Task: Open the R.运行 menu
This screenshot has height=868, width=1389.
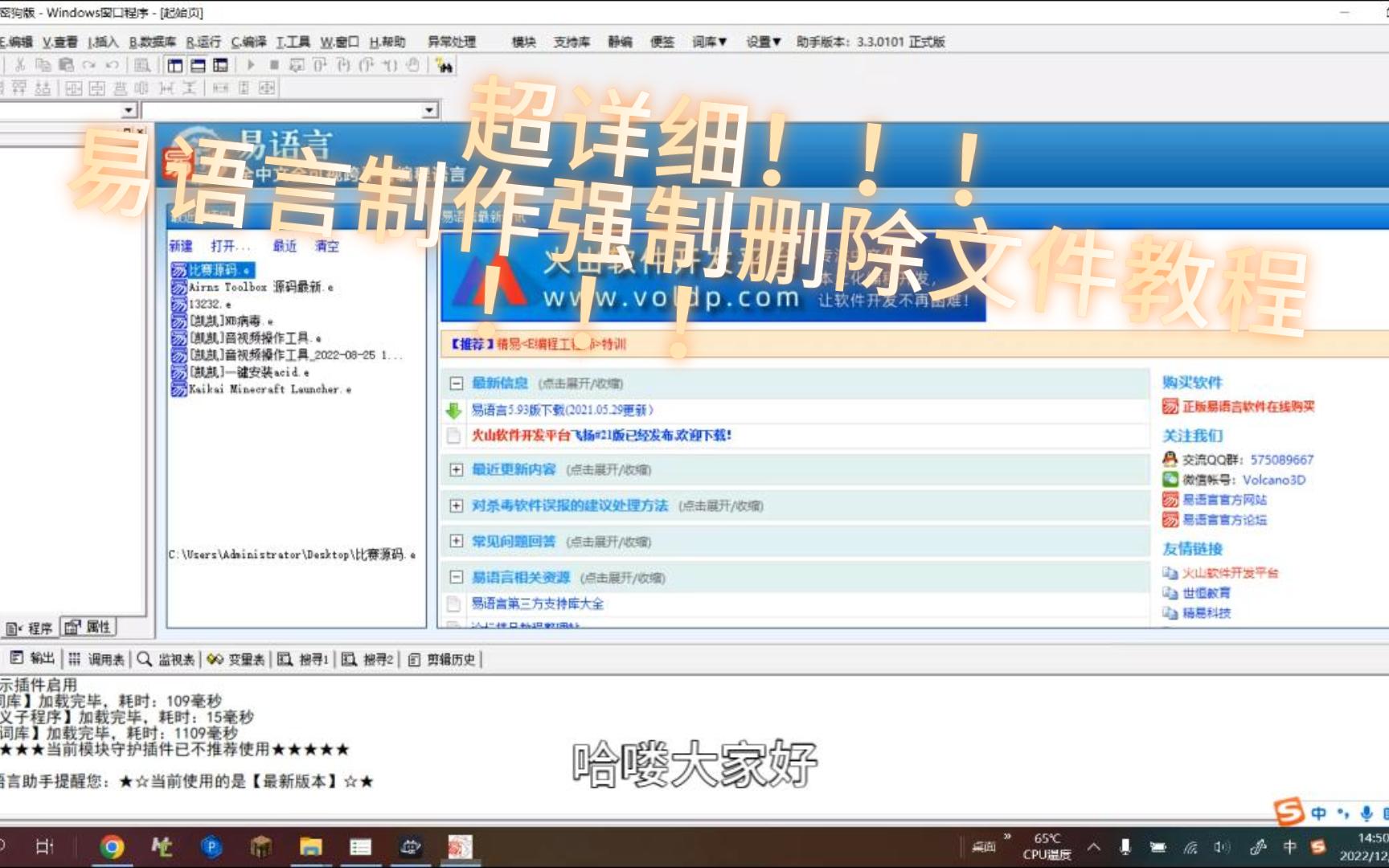Action: 203,42
